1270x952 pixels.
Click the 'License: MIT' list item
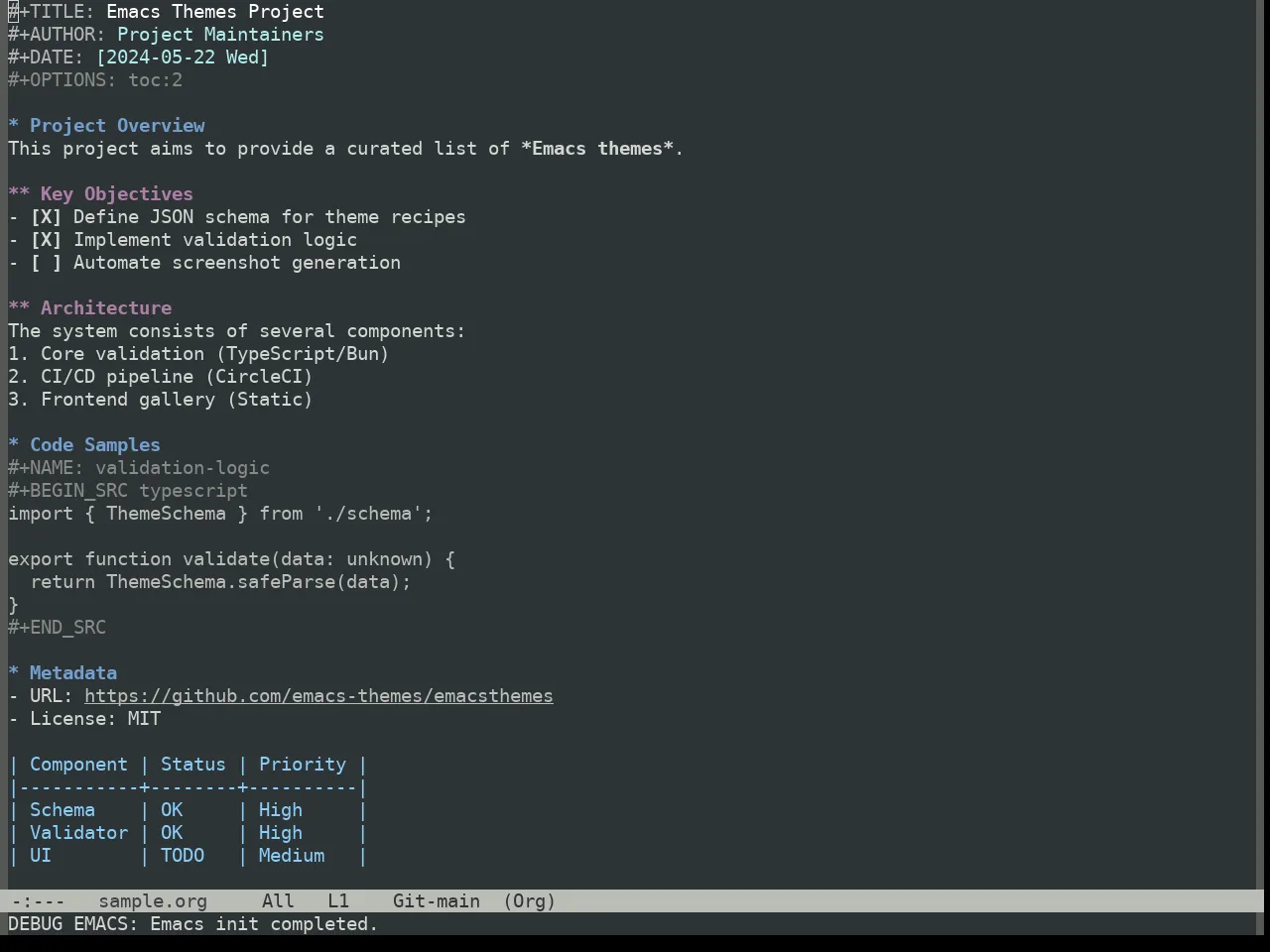pyautogui.click(x=84, y=719)
